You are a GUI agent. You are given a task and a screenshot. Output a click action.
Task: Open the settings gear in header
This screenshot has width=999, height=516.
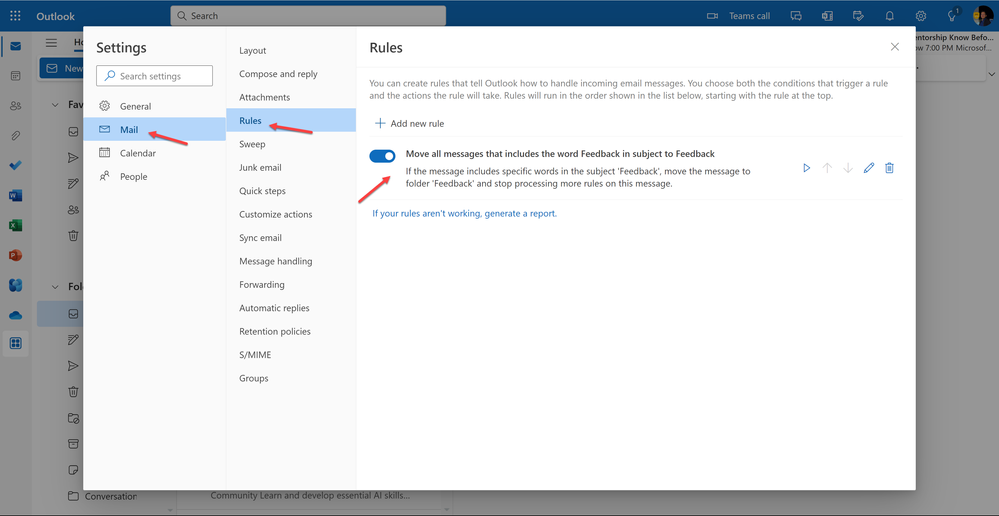coord(921,16)
